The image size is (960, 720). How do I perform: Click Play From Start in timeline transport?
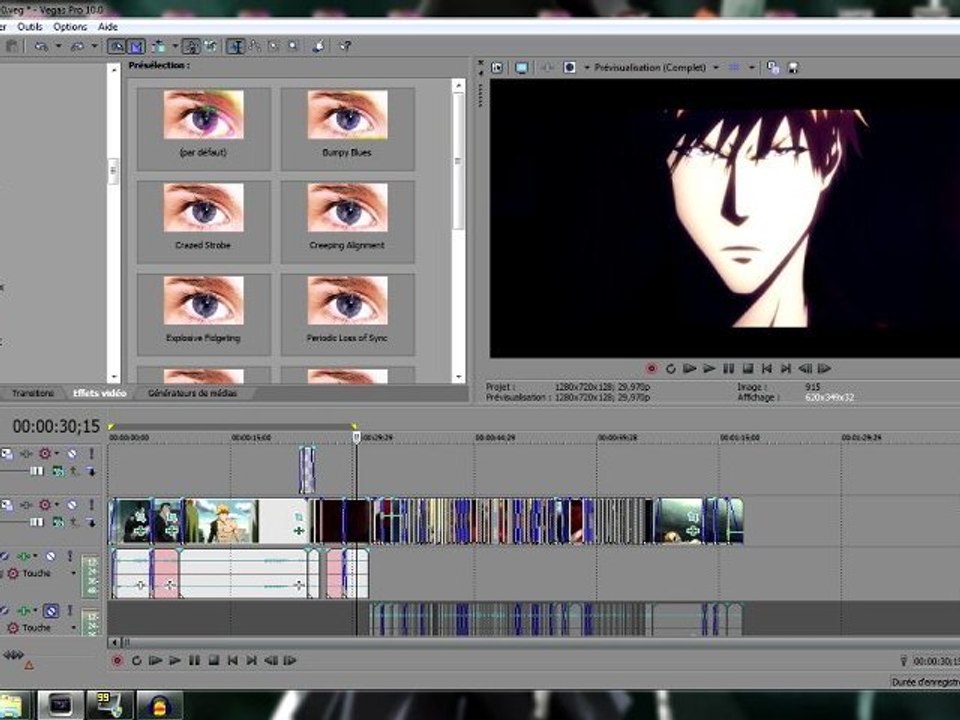click(x=156, y=661)
